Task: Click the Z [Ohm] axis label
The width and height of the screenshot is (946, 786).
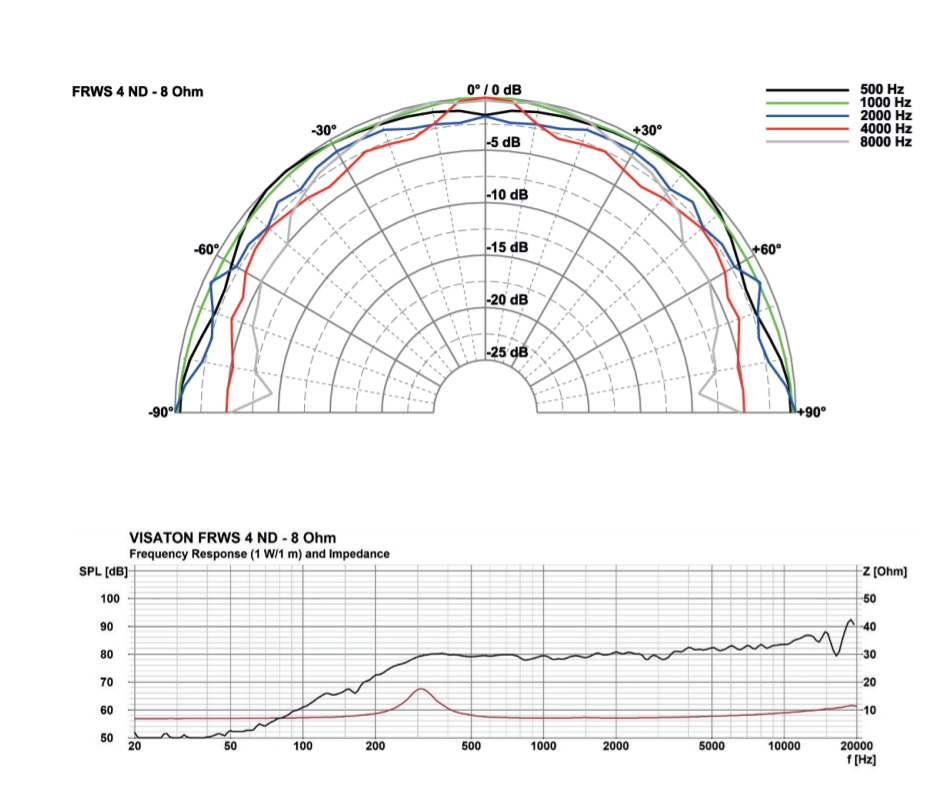Action: [883, 571]
